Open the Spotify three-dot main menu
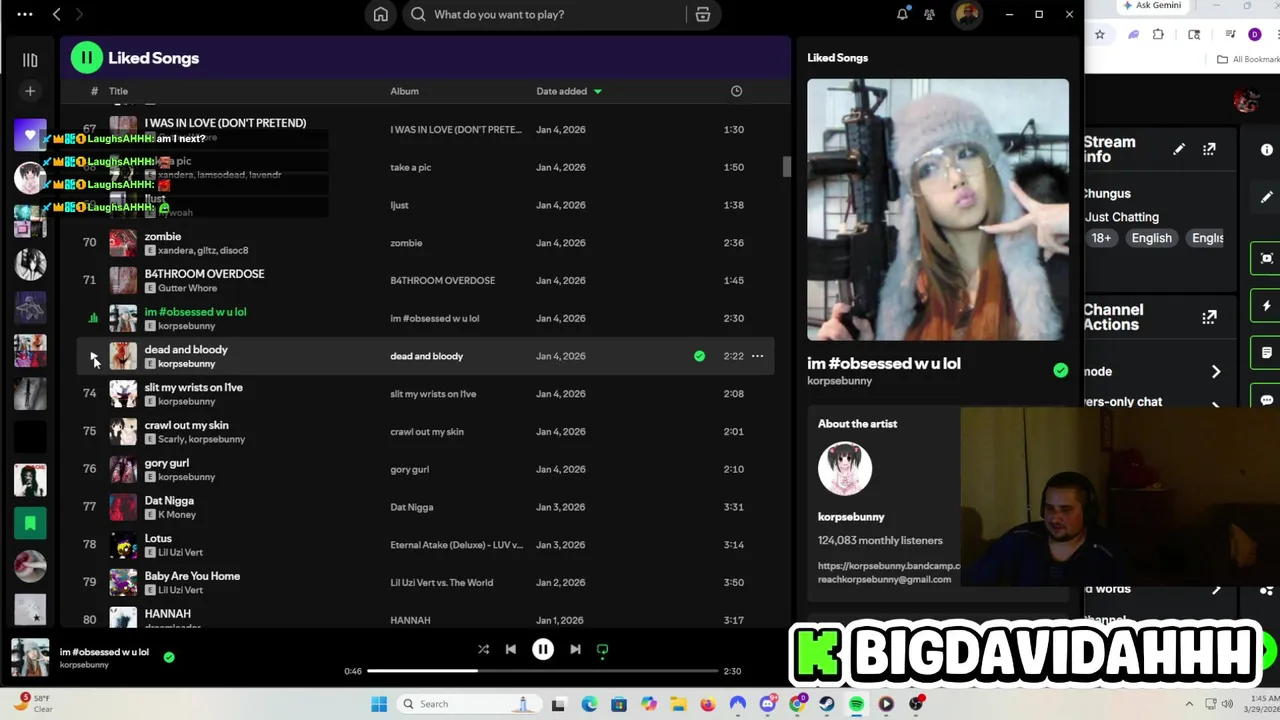 coord(25,14)
